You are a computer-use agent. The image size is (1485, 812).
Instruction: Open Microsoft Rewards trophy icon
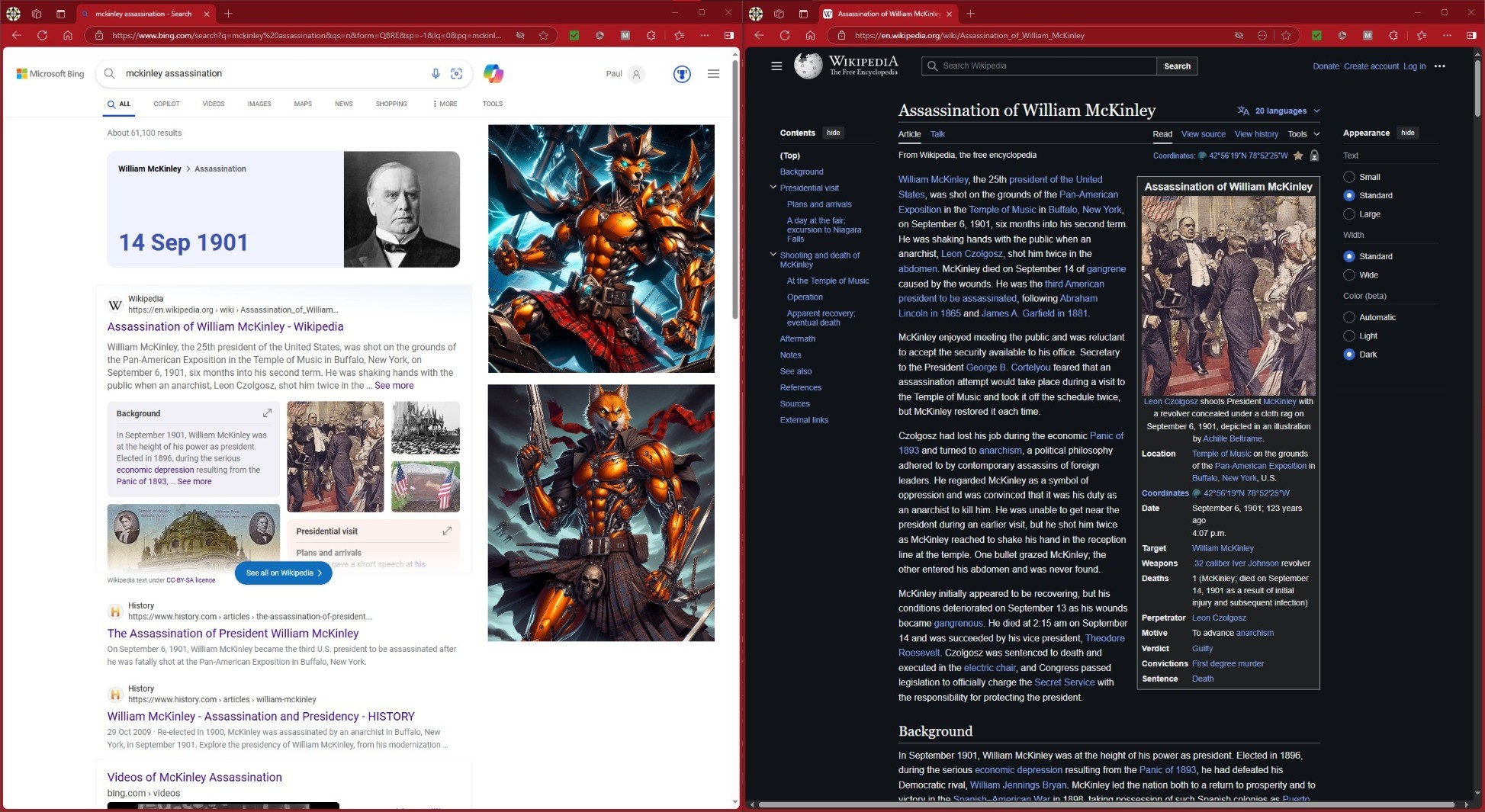click(682, 74)
